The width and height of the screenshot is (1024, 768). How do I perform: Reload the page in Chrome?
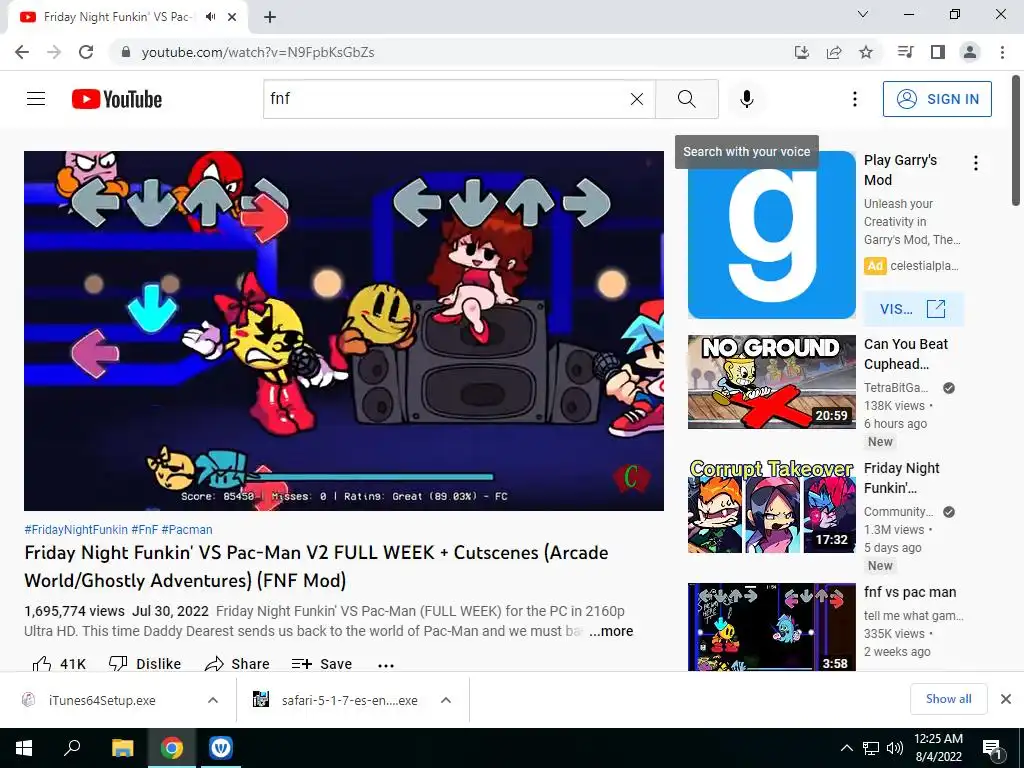(86, 52)
